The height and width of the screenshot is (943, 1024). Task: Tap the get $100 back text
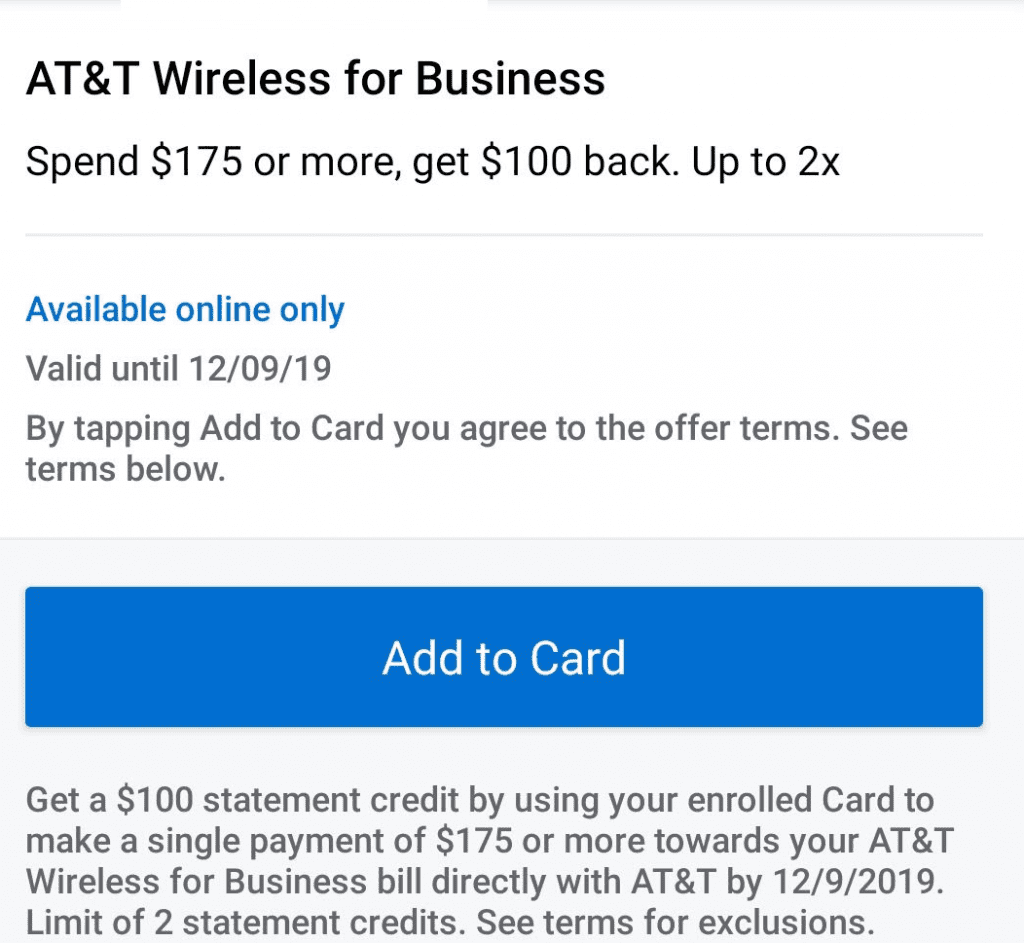pyautogui.click(x=546, y=162)
